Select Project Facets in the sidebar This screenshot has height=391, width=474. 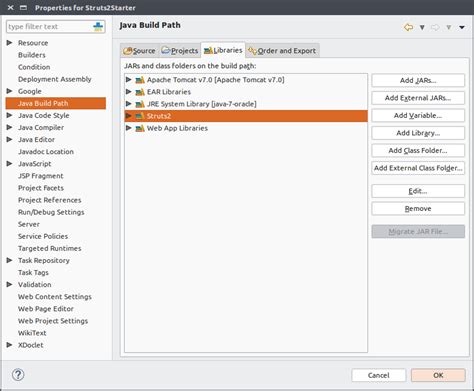click(x=41, y=188)
